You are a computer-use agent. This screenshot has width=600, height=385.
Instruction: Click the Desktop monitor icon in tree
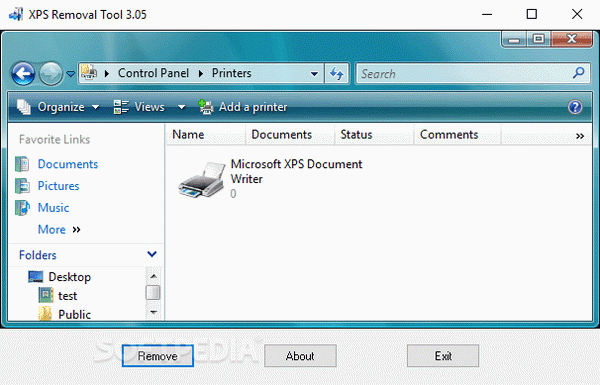(36, 276)
